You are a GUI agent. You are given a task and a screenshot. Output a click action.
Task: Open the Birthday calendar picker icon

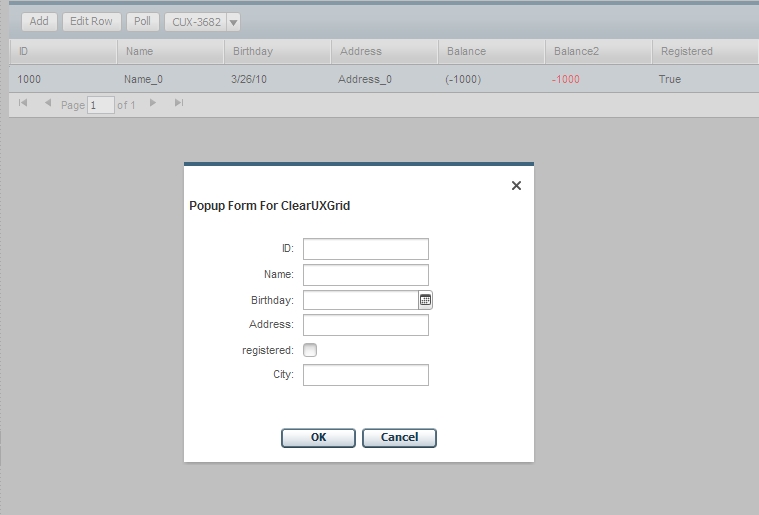click(x=425, y=300)
